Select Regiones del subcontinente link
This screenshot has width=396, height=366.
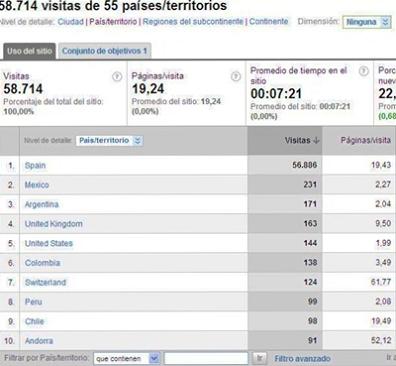tap(193, 22)
